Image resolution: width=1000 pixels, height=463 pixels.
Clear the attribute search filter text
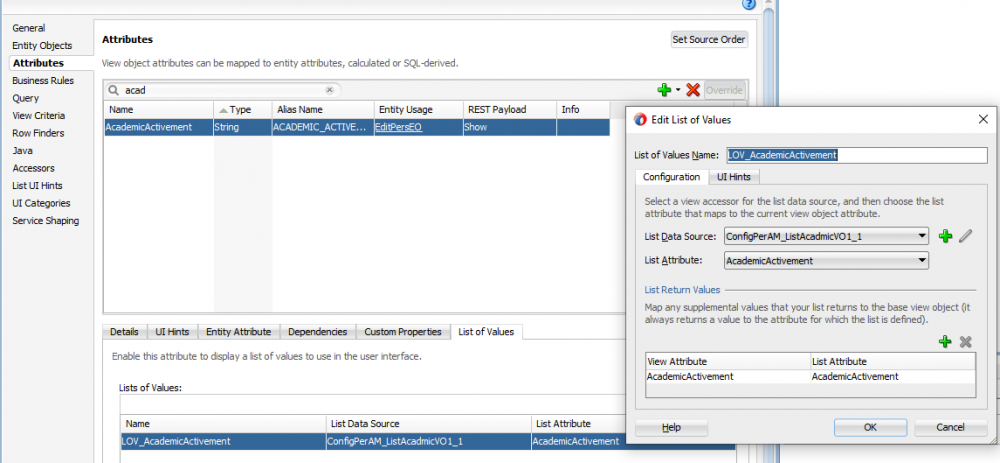(x=329, y=90)
